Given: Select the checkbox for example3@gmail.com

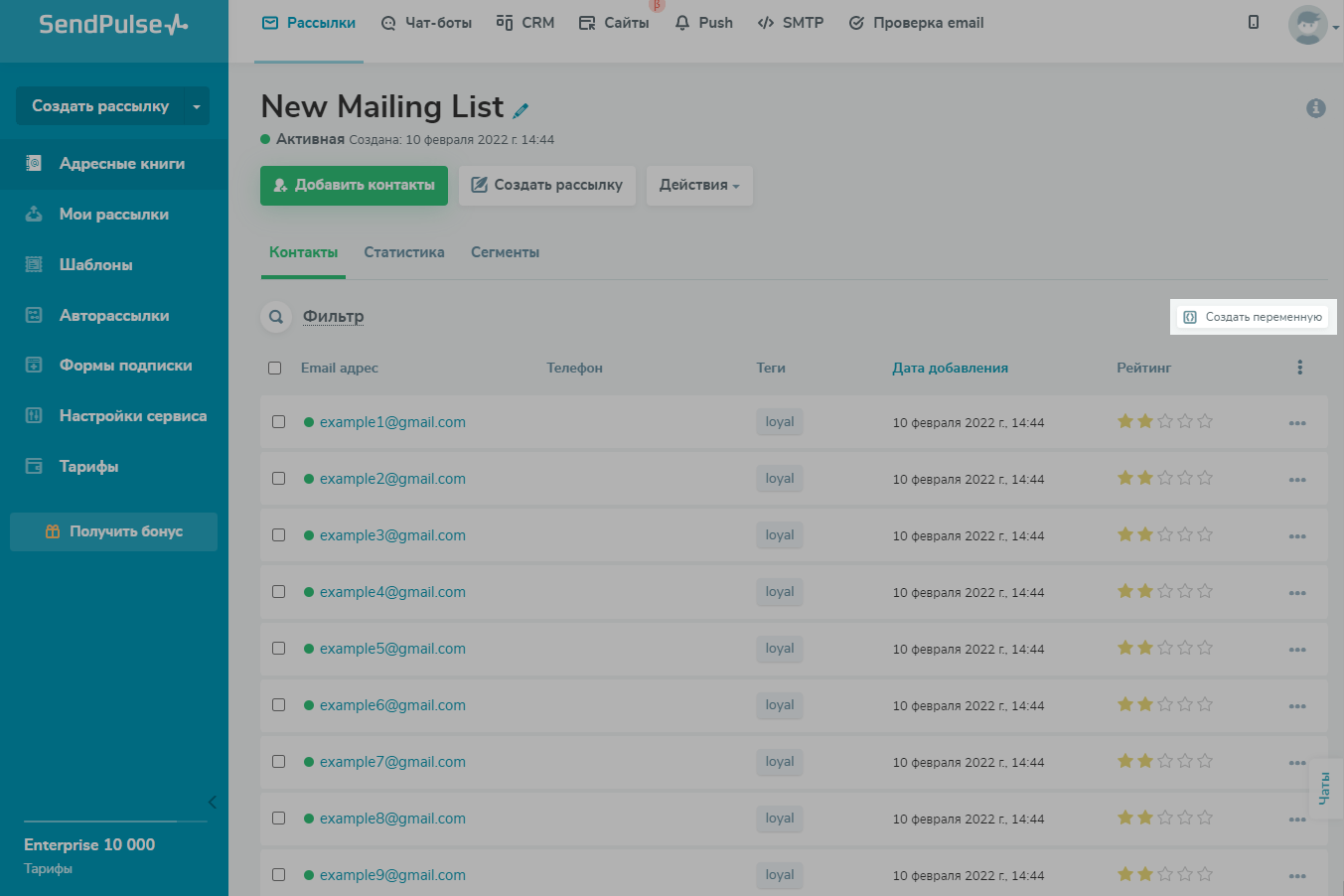Looking at the screenshot, I should click(279, 535).
